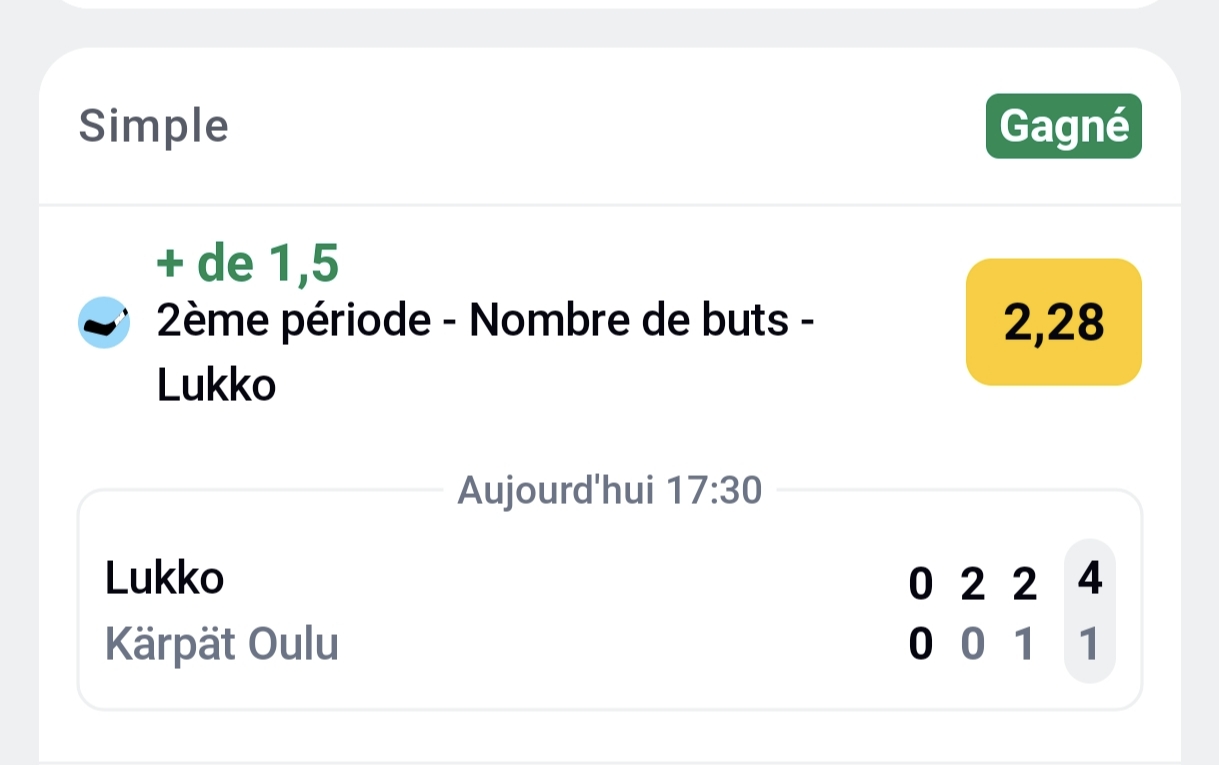Viewport: 1219px width, 765px height.
Task: Select the Simple bet type label
Action: (x=154, y=126)
